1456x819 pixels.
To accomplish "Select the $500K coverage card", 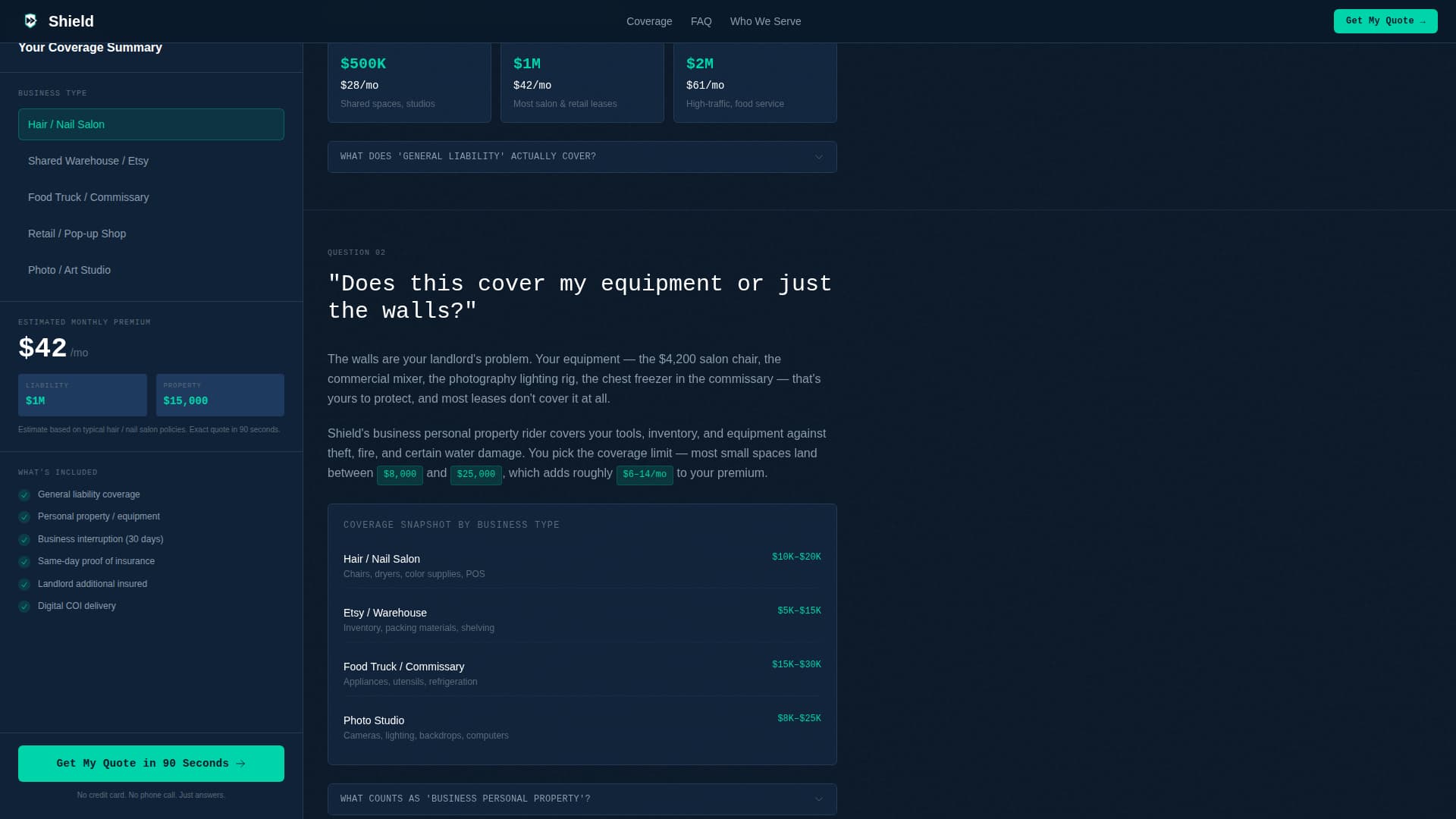I will pyautogui.click(x=409, y=82).
